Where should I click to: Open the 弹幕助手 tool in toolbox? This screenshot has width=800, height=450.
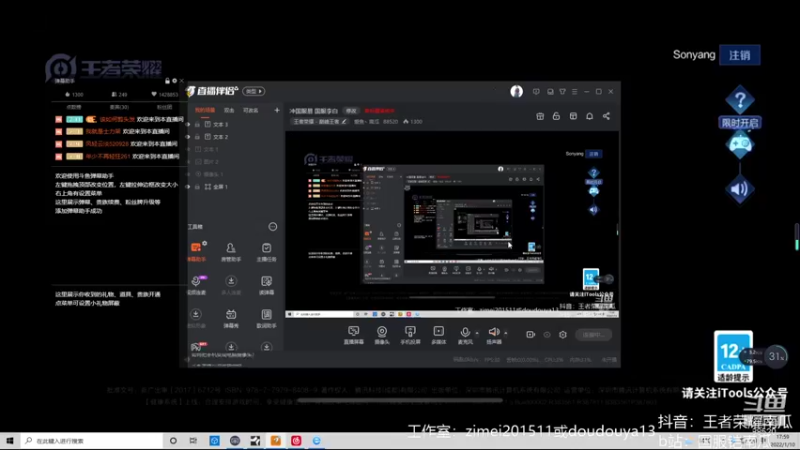pos(196,252)
